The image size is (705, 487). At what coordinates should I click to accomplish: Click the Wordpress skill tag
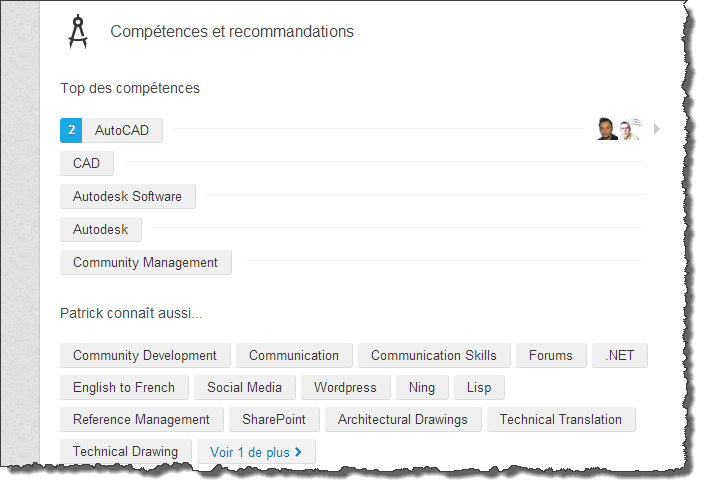[345, 388]
